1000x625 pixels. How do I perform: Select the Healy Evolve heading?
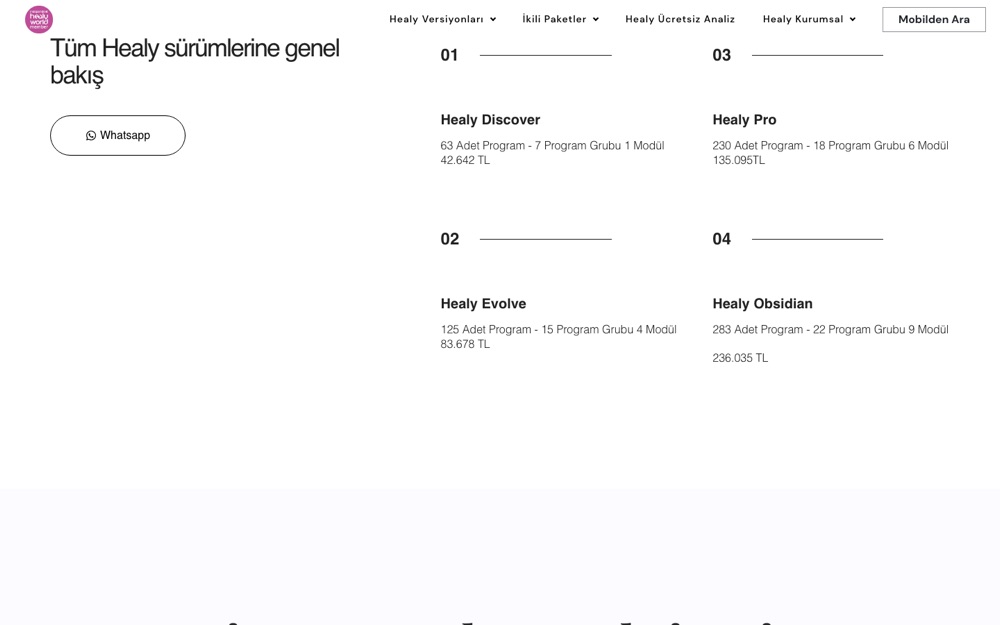point(483,304)
